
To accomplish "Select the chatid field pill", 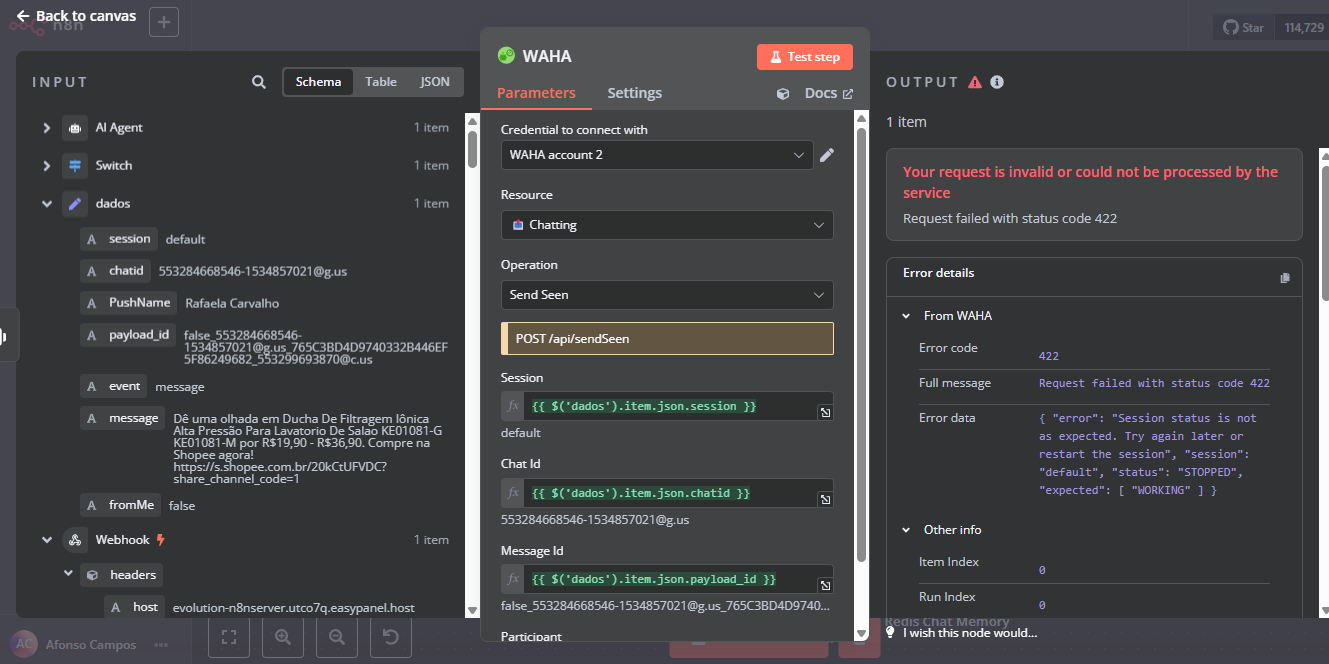I will pos(115,271).
